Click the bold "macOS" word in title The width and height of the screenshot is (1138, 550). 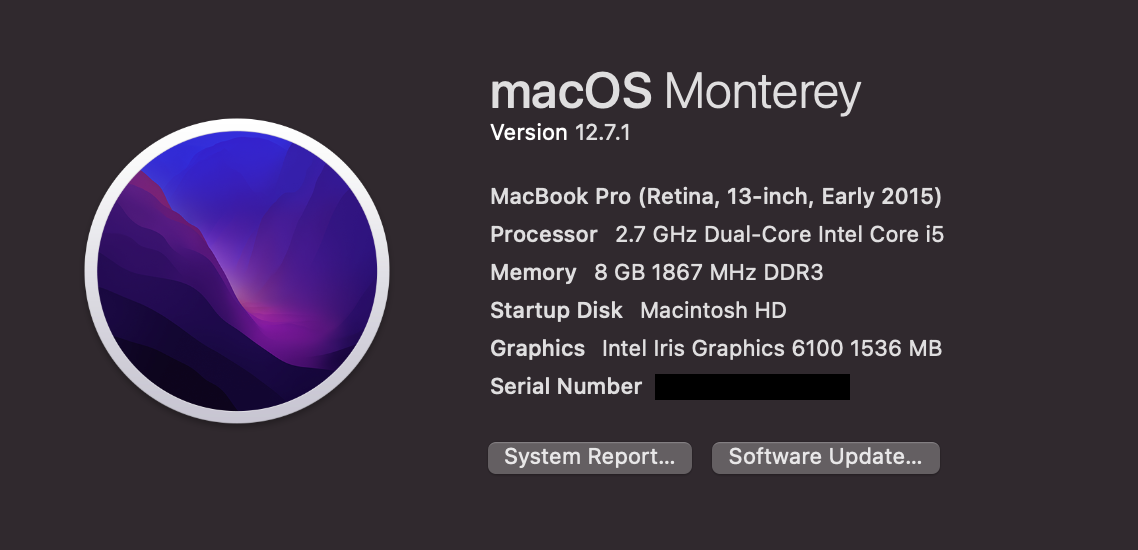pos(571,93)
